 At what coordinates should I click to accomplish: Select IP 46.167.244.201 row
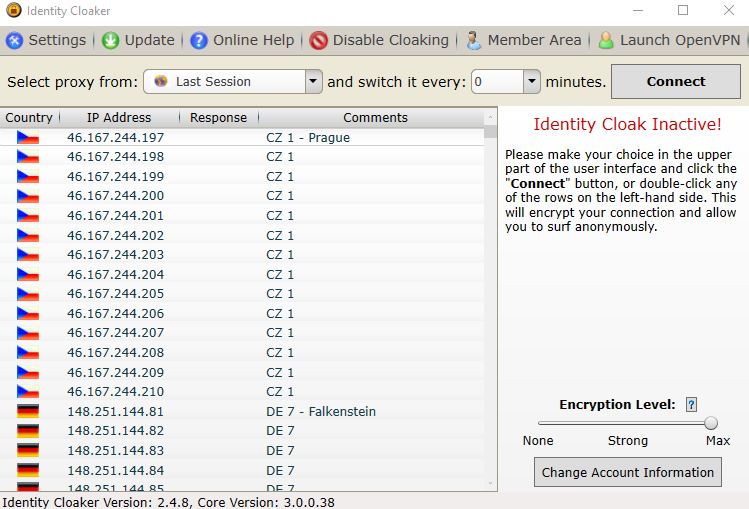tap(242, 216)
